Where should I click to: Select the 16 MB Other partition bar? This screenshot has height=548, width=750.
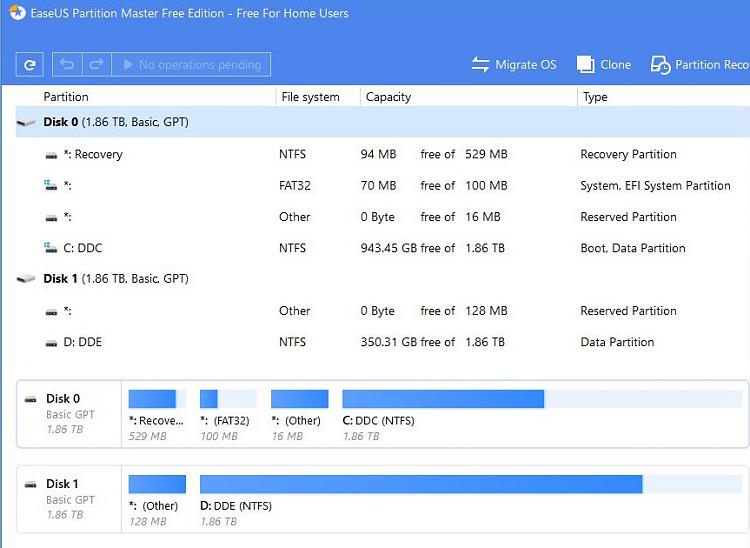[299, 399]
